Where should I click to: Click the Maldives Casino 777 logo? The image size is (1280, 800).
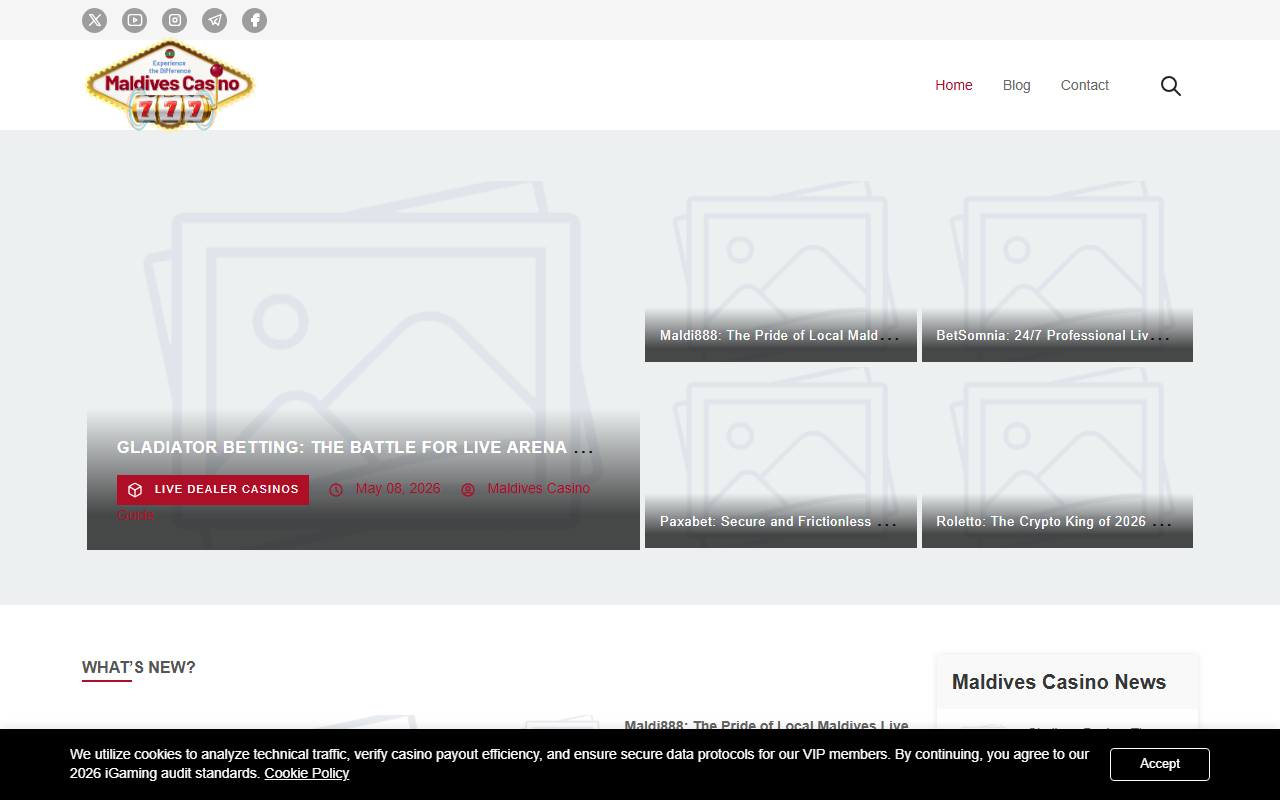pyautogui.click(x=170, y=86)
